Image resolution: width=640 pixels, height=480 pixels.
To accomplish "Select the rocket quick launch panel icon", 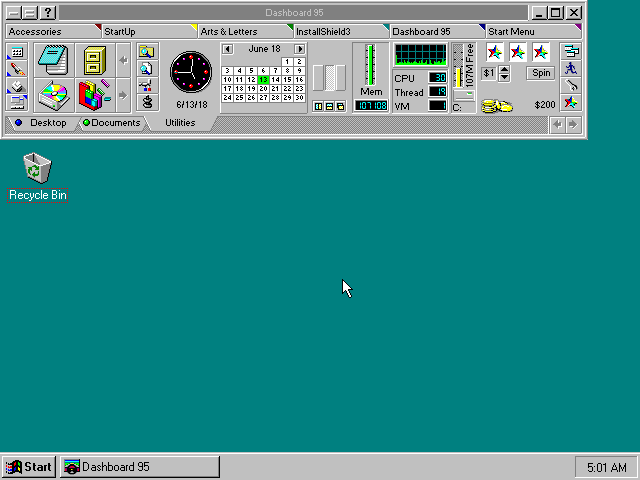I will tap(17, 69).
